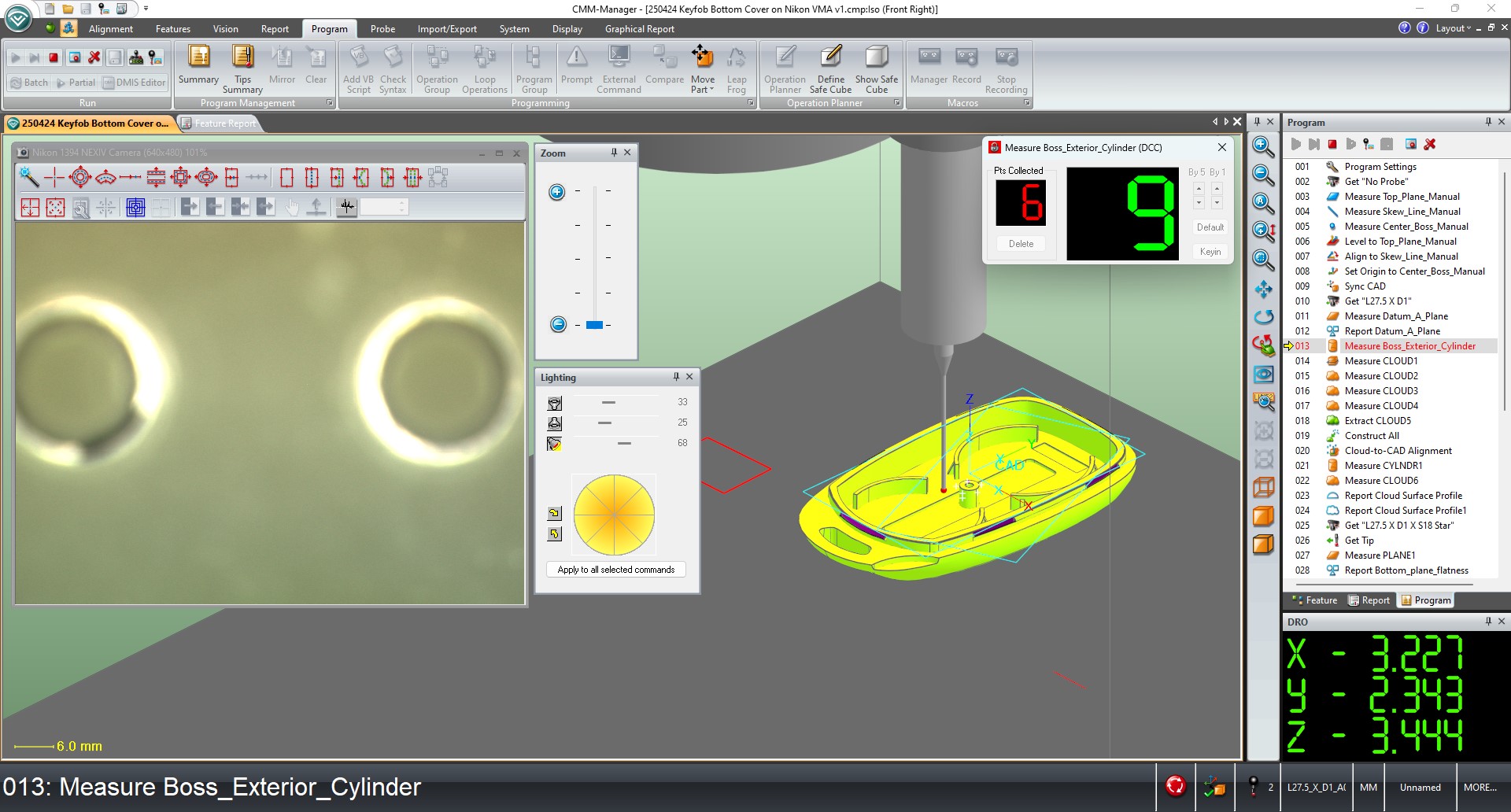Toggle the first light source icon in Lighting
The height and width of the screenshot is (812, 1511).
555,403
